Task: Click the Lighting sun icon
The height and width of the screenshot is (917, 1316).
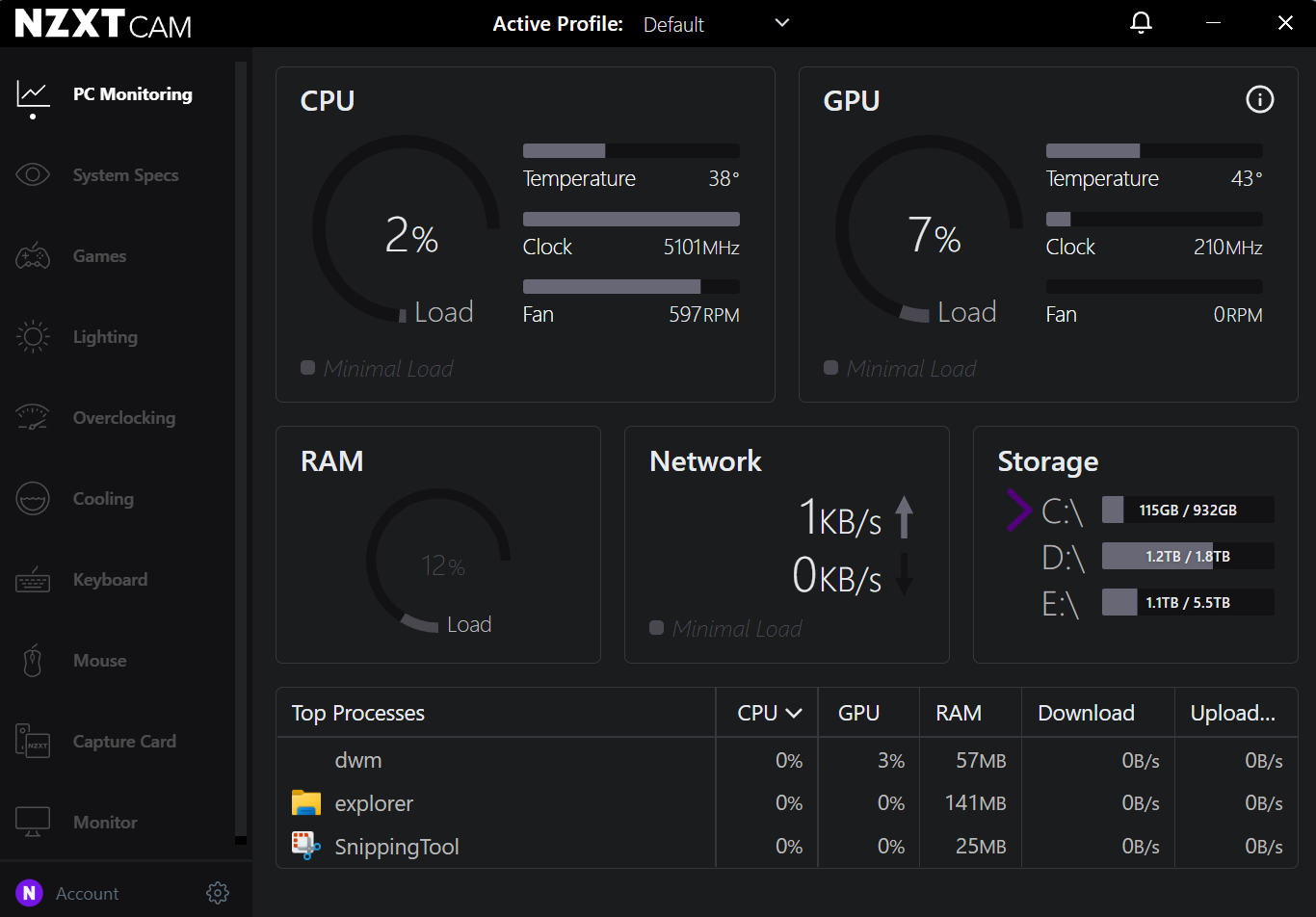Action: click(33, 337)
